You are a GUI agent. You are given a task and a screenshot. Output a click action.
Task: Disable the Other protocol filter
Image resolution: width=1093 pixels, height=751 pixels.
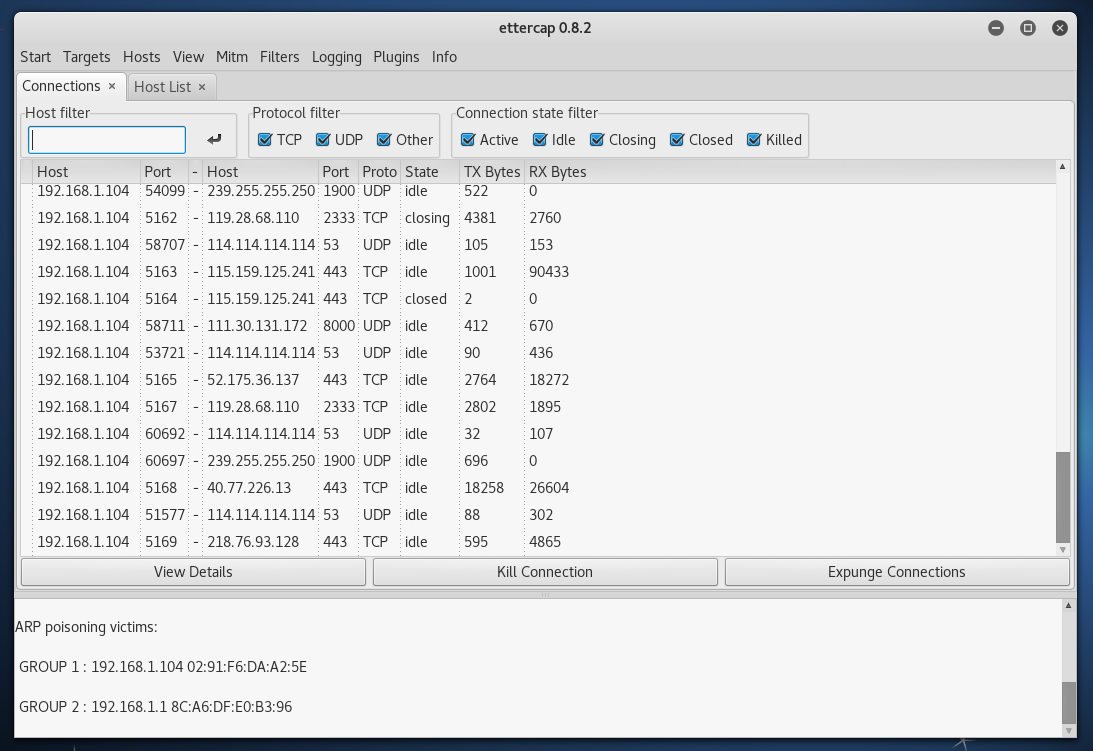point(384,139)
